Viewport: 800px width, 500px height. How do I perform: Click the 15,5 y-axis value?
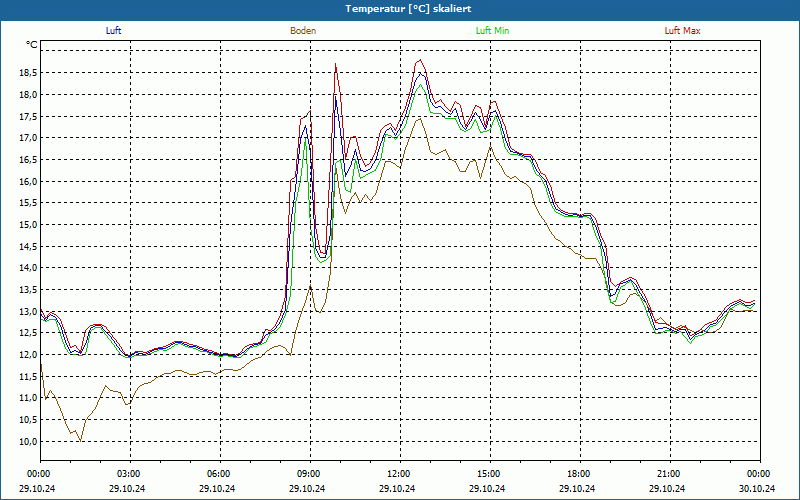[x=28, y=203]
